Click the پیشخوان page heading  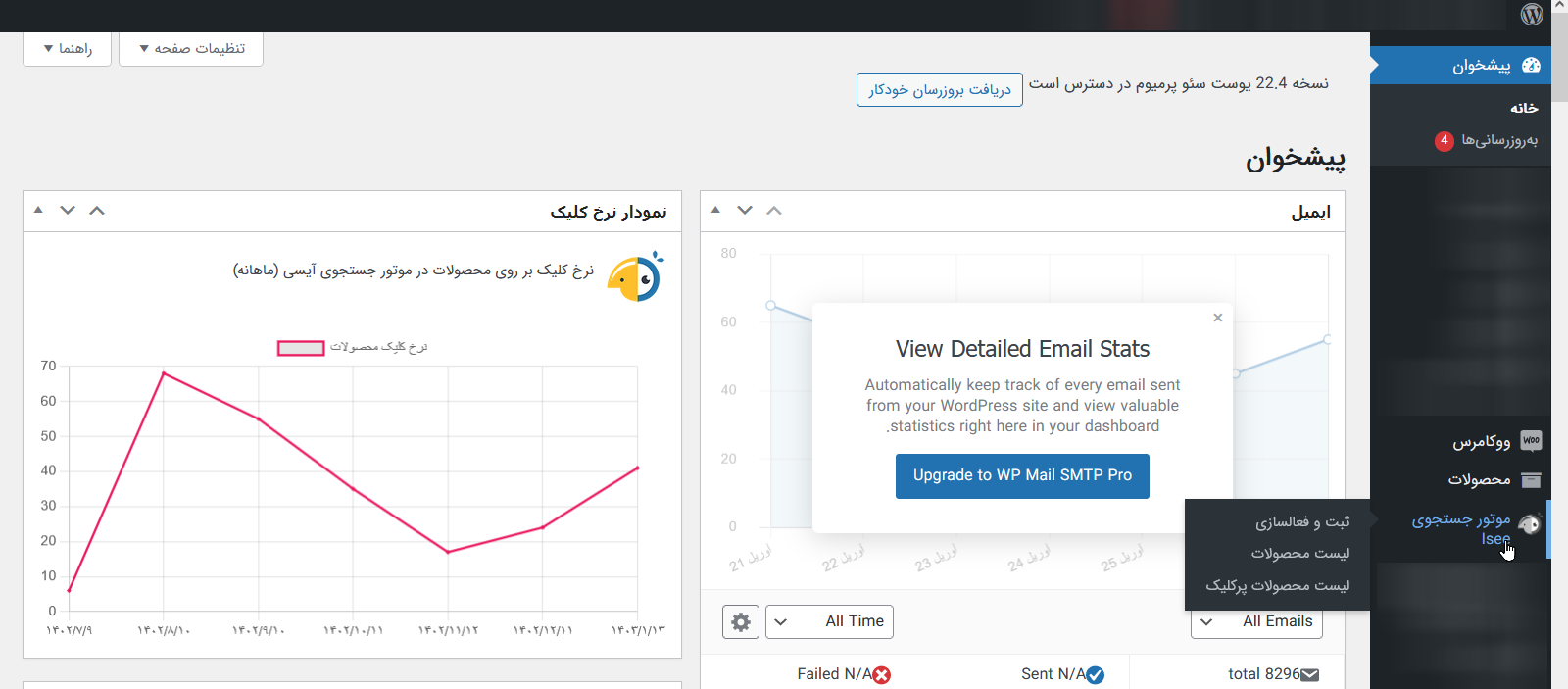1295,159
